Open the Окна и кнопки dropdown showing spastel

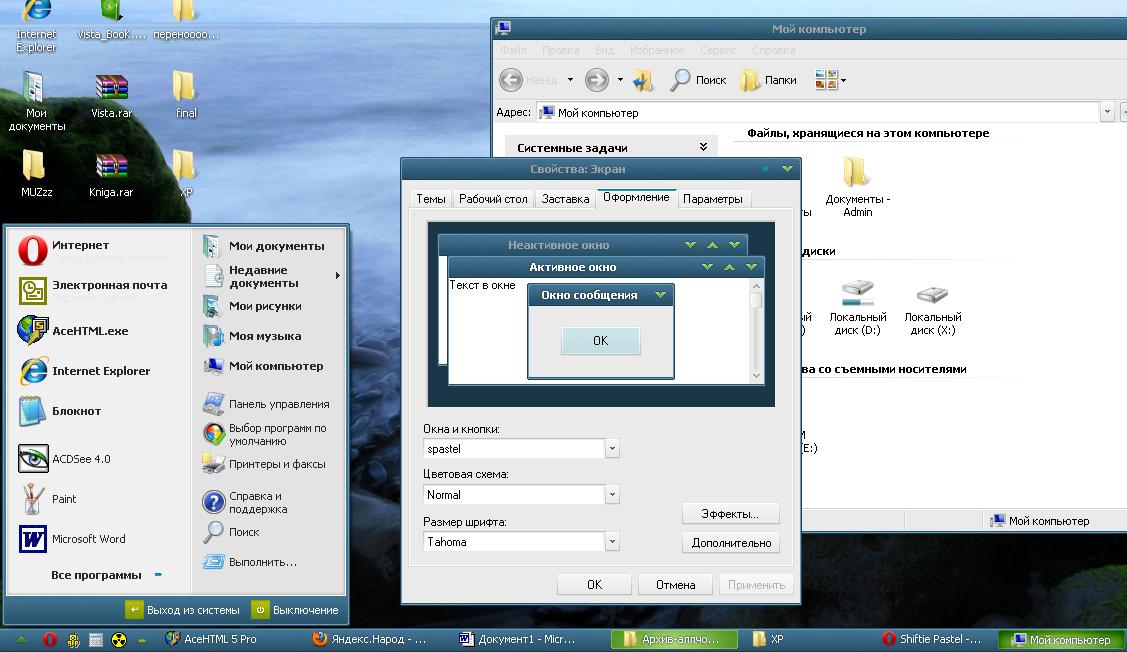pyautogui.click(x=612, y=449)
